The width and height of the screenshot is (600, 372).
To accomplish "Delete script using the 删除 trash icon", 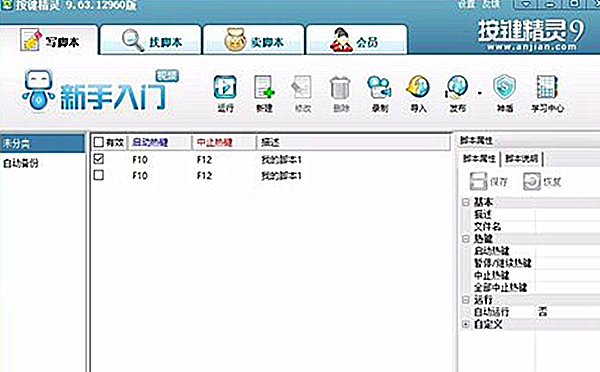I will [x=340, y=94].
